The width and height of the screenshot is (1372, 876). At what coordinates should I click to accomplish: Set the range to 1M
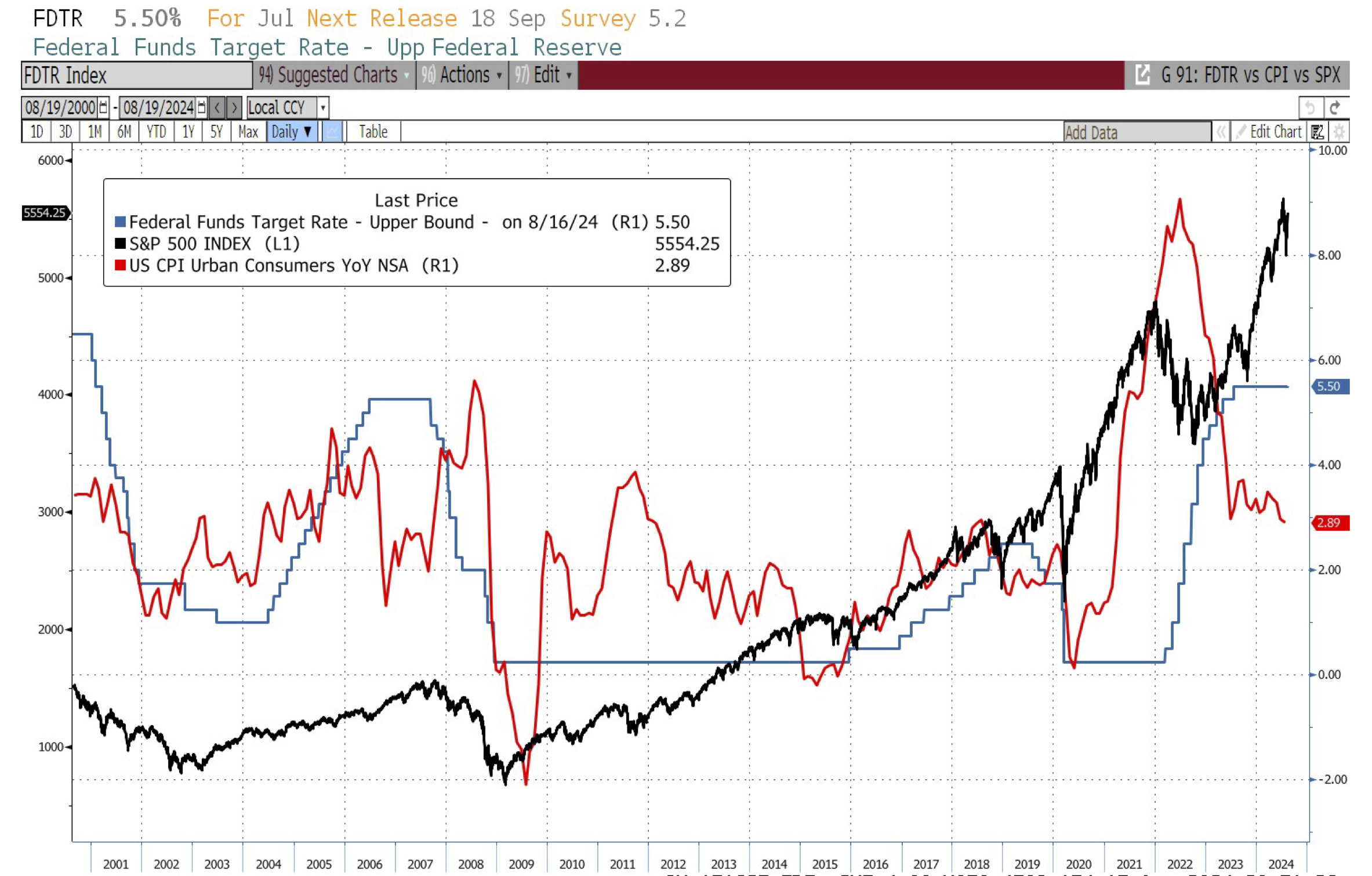[95, 132]
